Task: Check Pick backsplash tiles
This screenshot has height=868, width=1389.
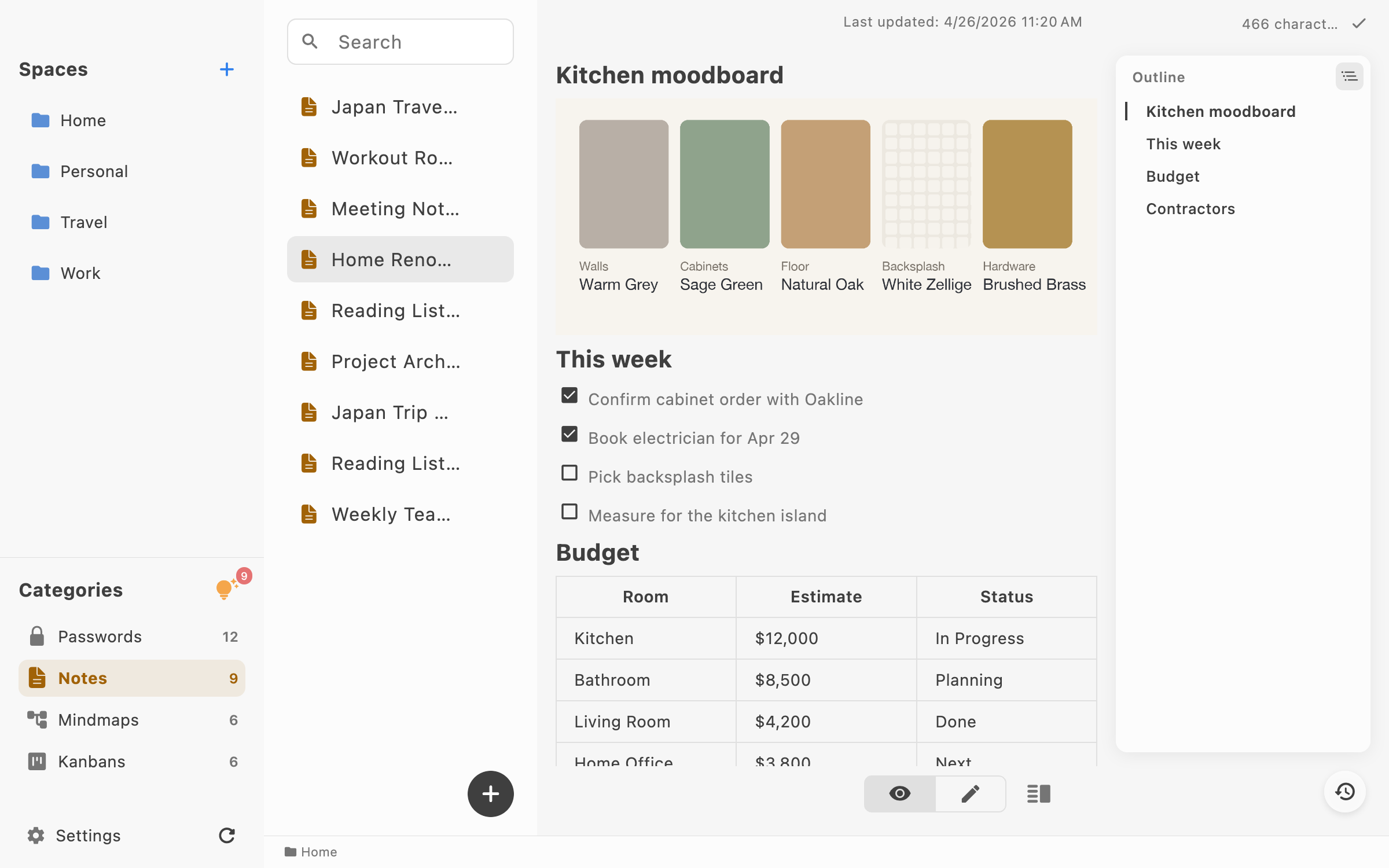Action: pos(569,473)
